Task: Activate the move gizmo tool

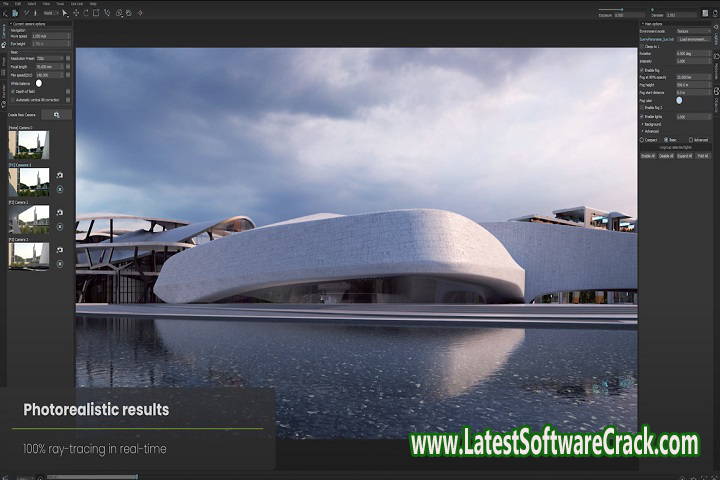Action: (x=75, y=13)
